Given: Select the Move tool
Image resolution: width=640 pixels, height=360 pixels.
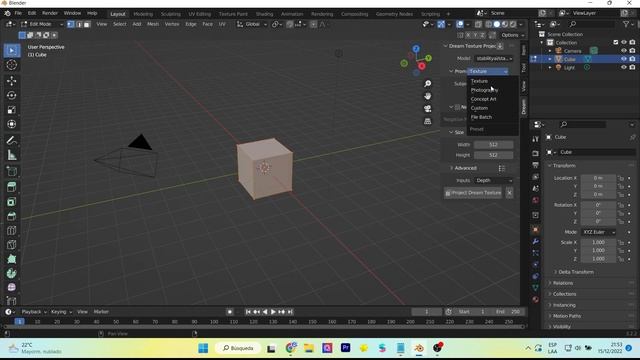Looking at the screenshot, I should click(11, 80).
